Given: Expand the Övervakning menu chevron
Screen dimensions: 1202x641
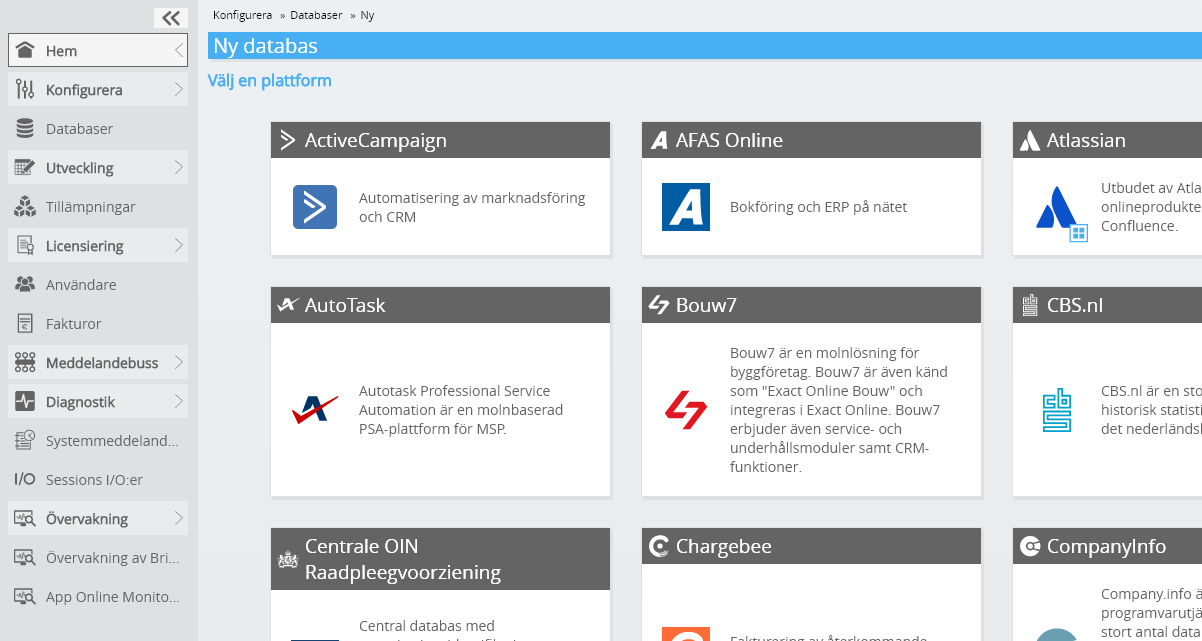Looking at the screenshot, I should 178,518.
